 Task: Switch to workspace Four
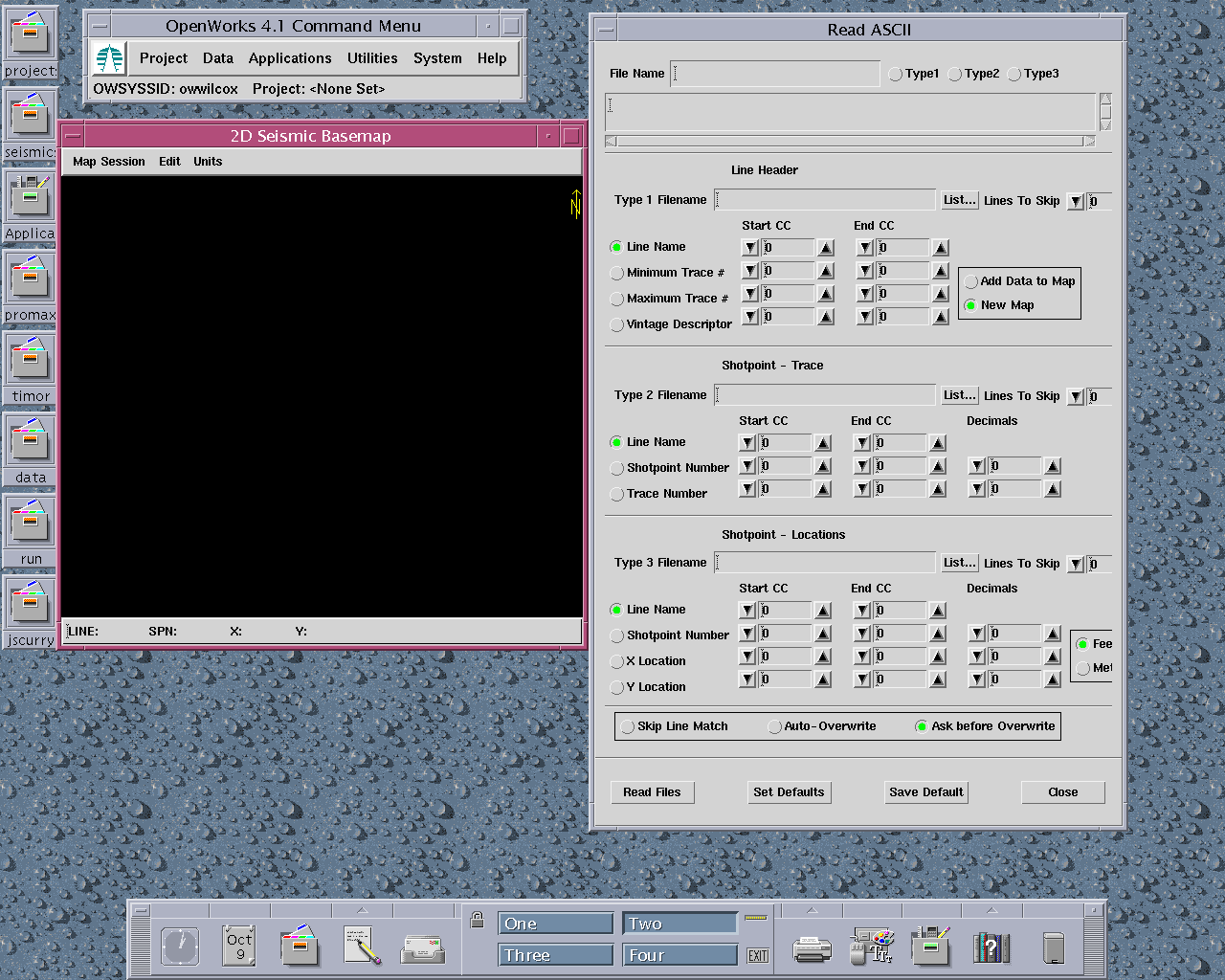(680, 955)
